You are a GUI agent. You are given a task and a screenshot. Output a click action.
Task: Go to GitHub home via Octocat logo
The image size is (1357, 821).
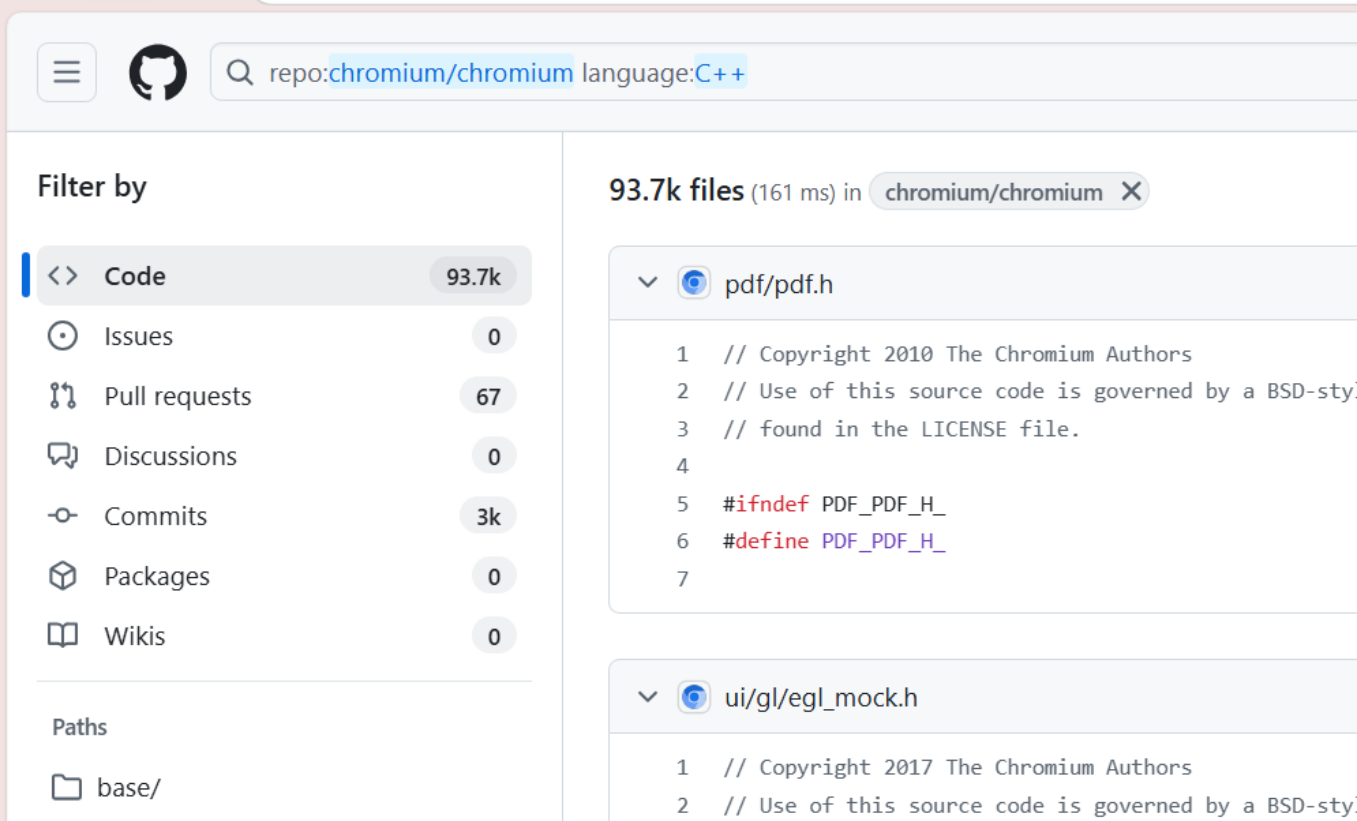pos(158,72)
